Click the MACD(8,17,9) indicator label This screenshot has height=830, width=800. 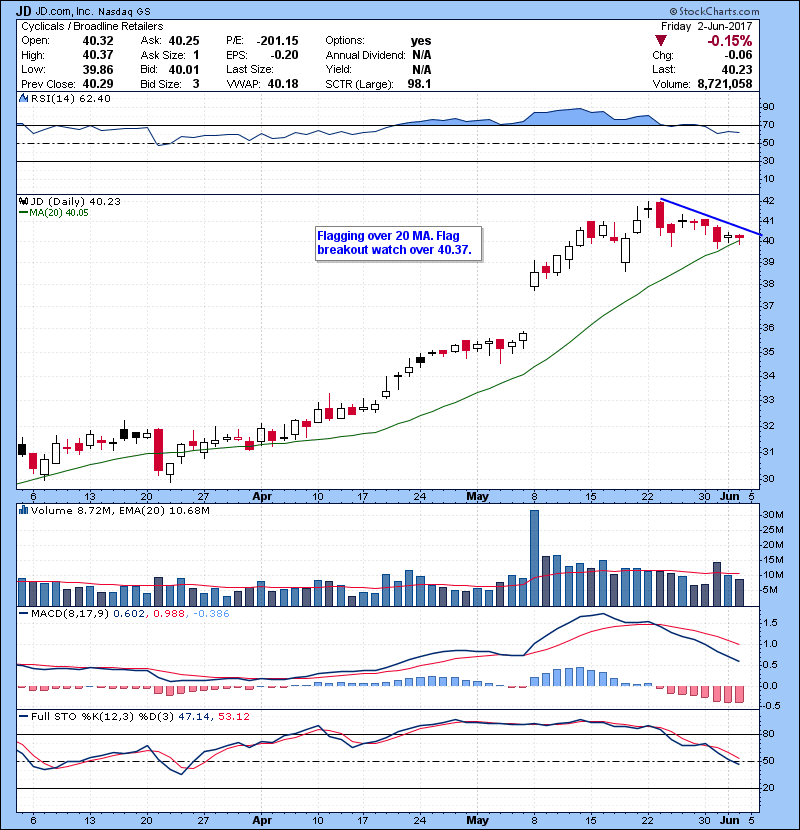70,614
